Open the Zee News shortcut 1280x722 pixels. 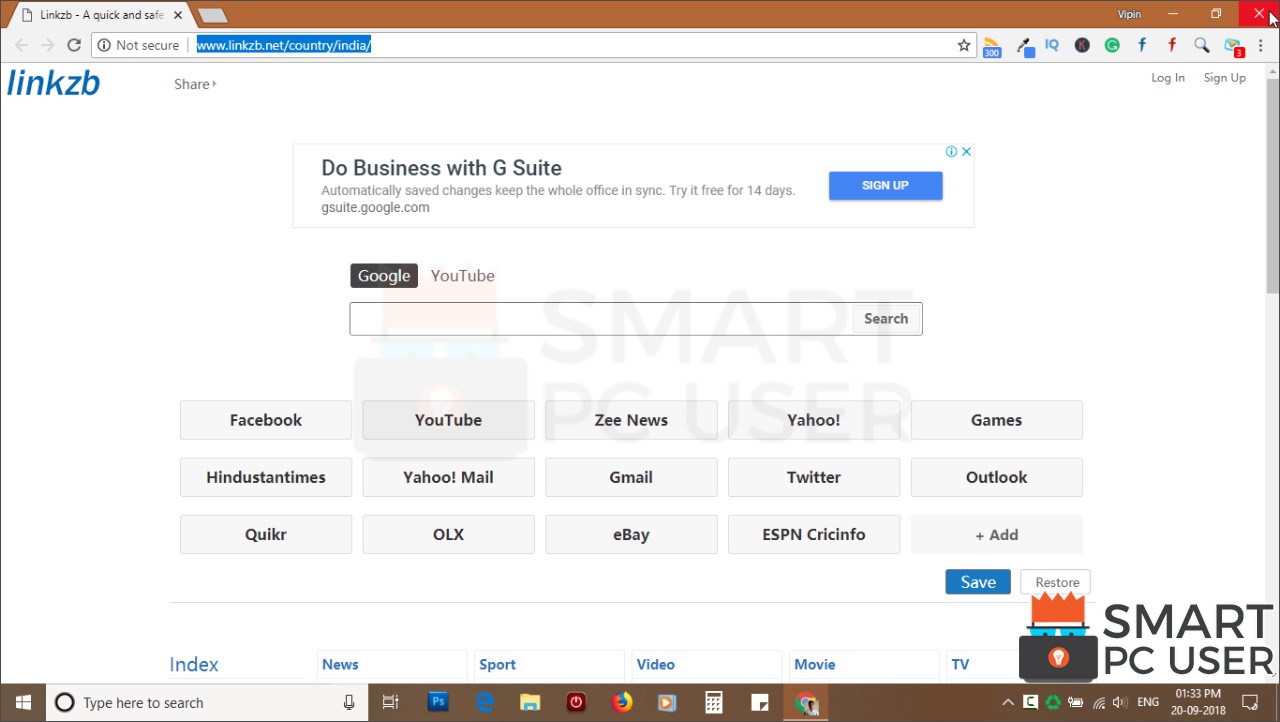631,420
